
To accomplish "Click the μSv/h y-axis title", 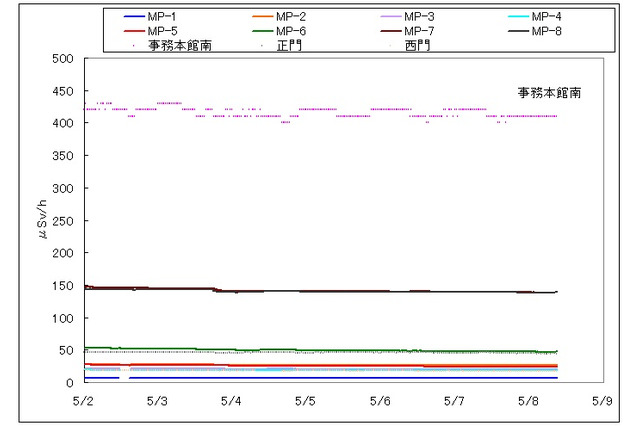I will (42, 219).
